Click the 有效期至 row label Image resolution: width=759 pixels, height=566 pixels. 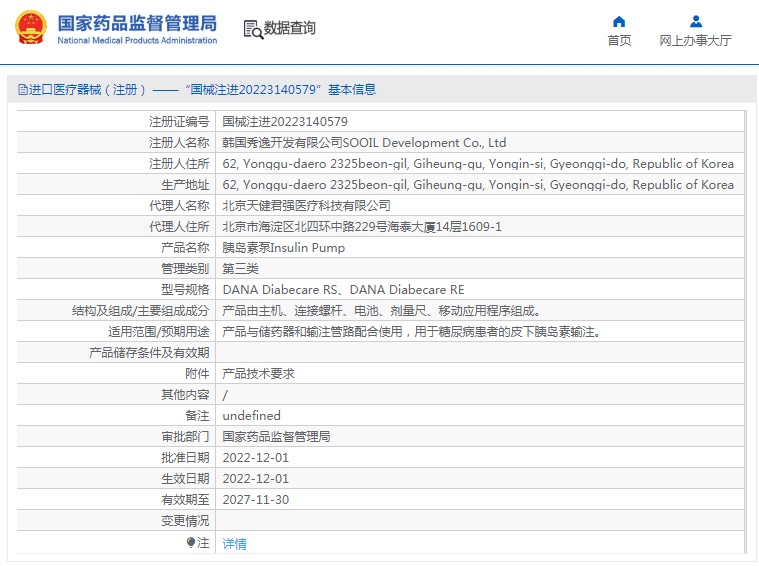tap(185, 500)
